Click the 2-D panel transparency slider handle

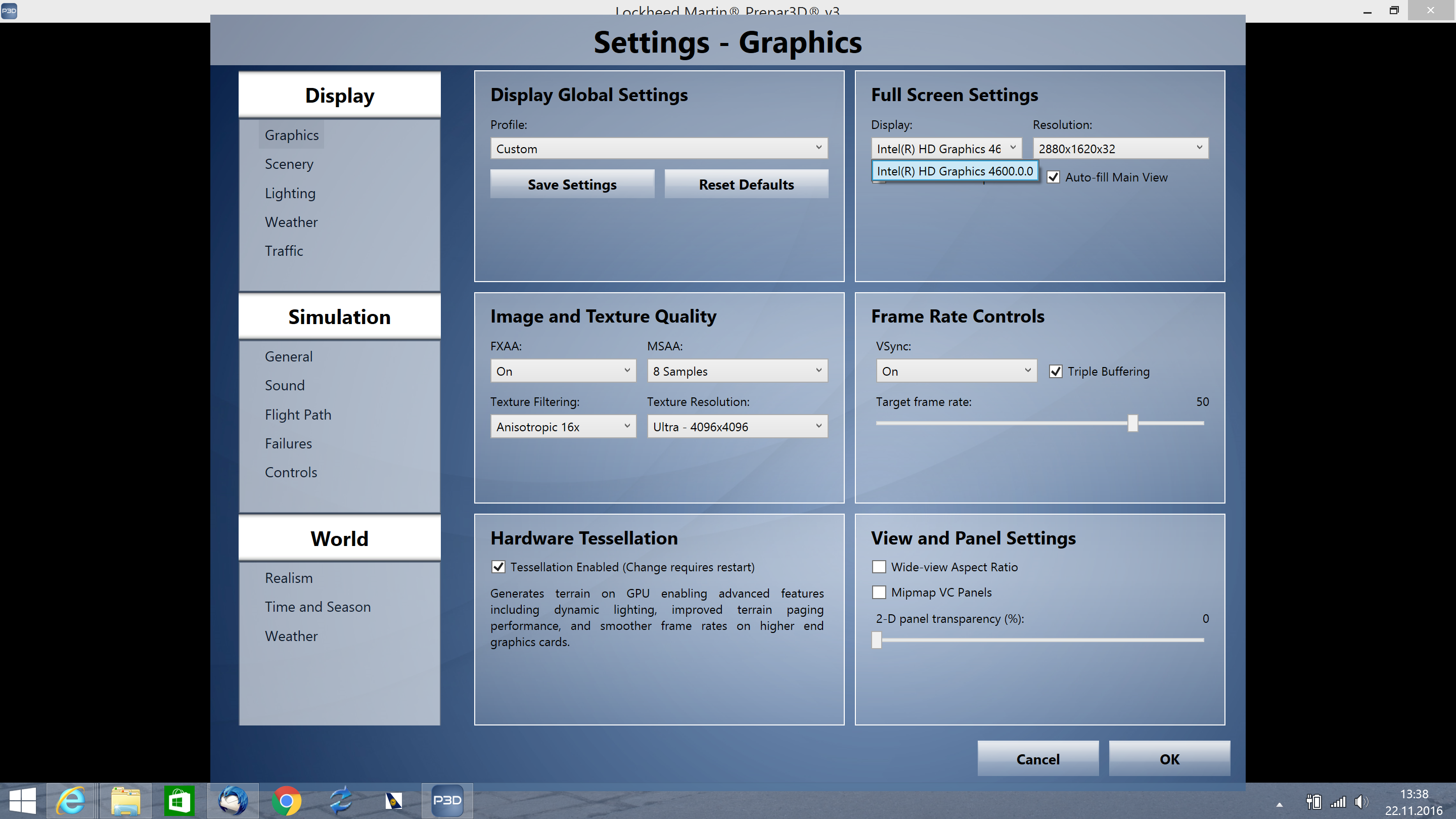tap(877, 640)
